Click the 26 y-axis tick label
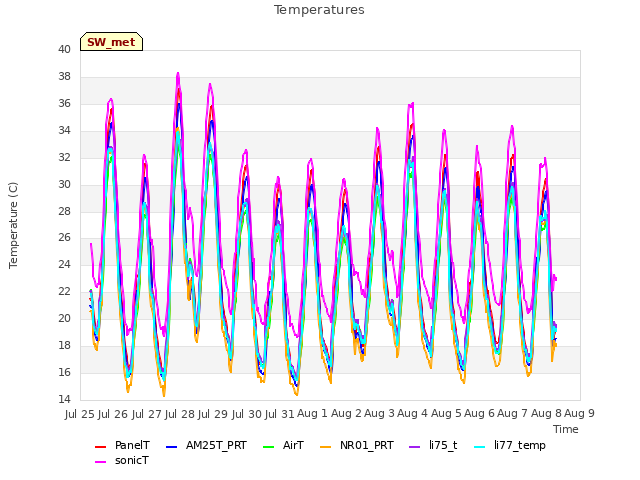640x480 pixels. [64, 238]
